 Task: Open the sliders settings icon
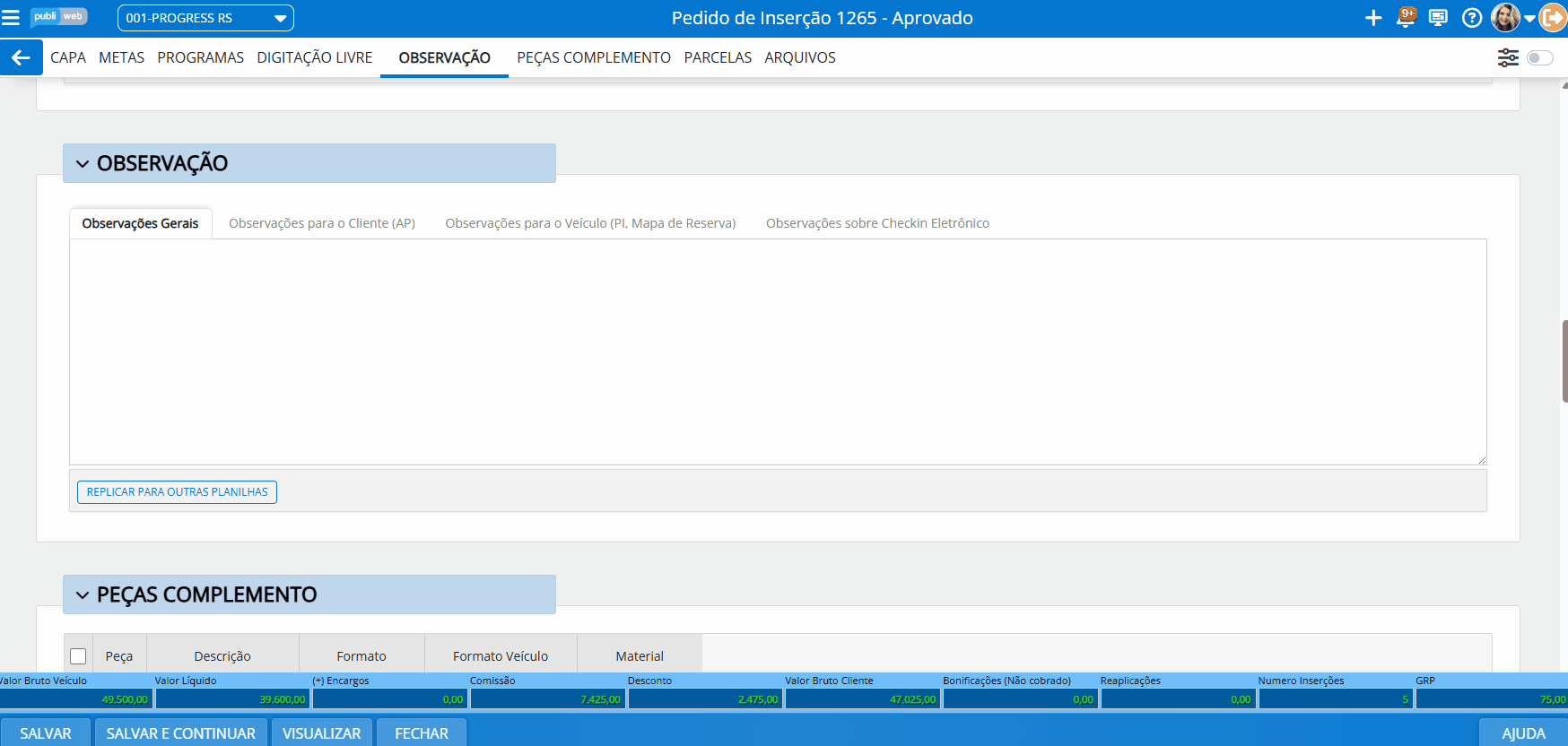point(1508,57)
